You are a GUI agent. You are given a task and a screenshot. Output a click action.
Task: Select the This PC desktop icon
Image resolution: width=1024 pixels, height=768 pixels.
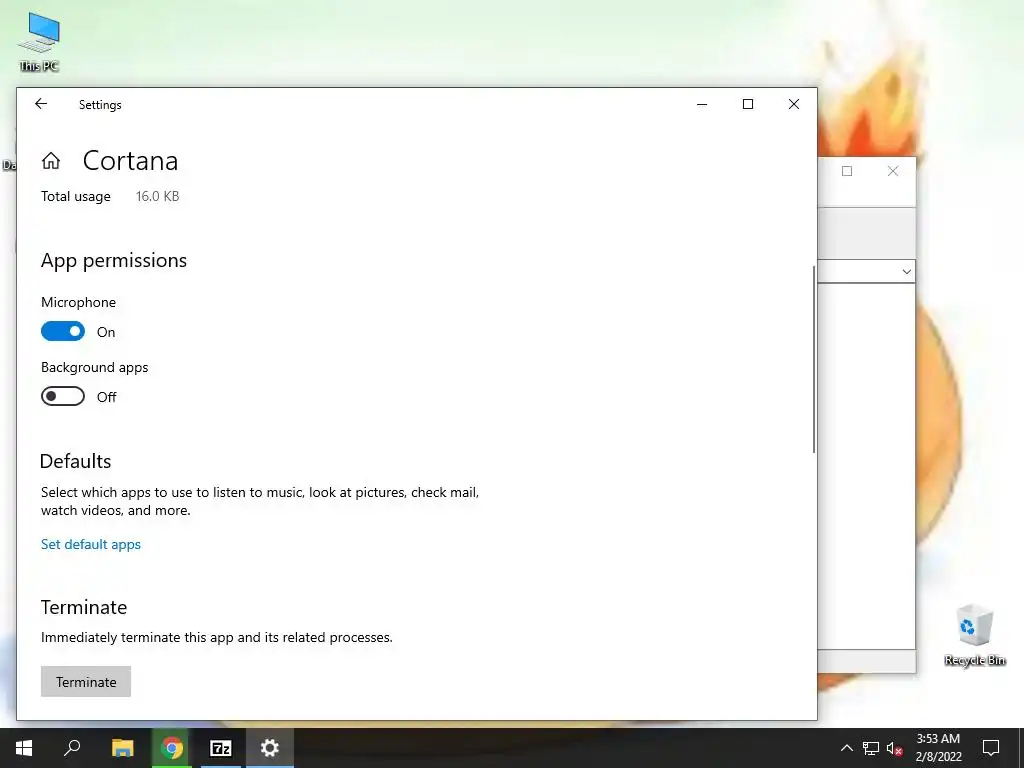coord(39,42)
